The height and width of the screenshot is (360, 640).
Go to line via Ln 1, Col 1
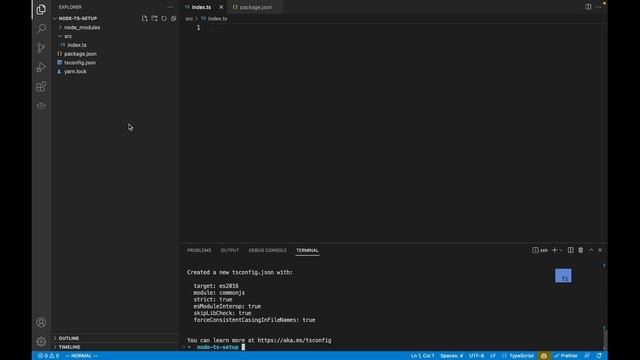point(422,356)
